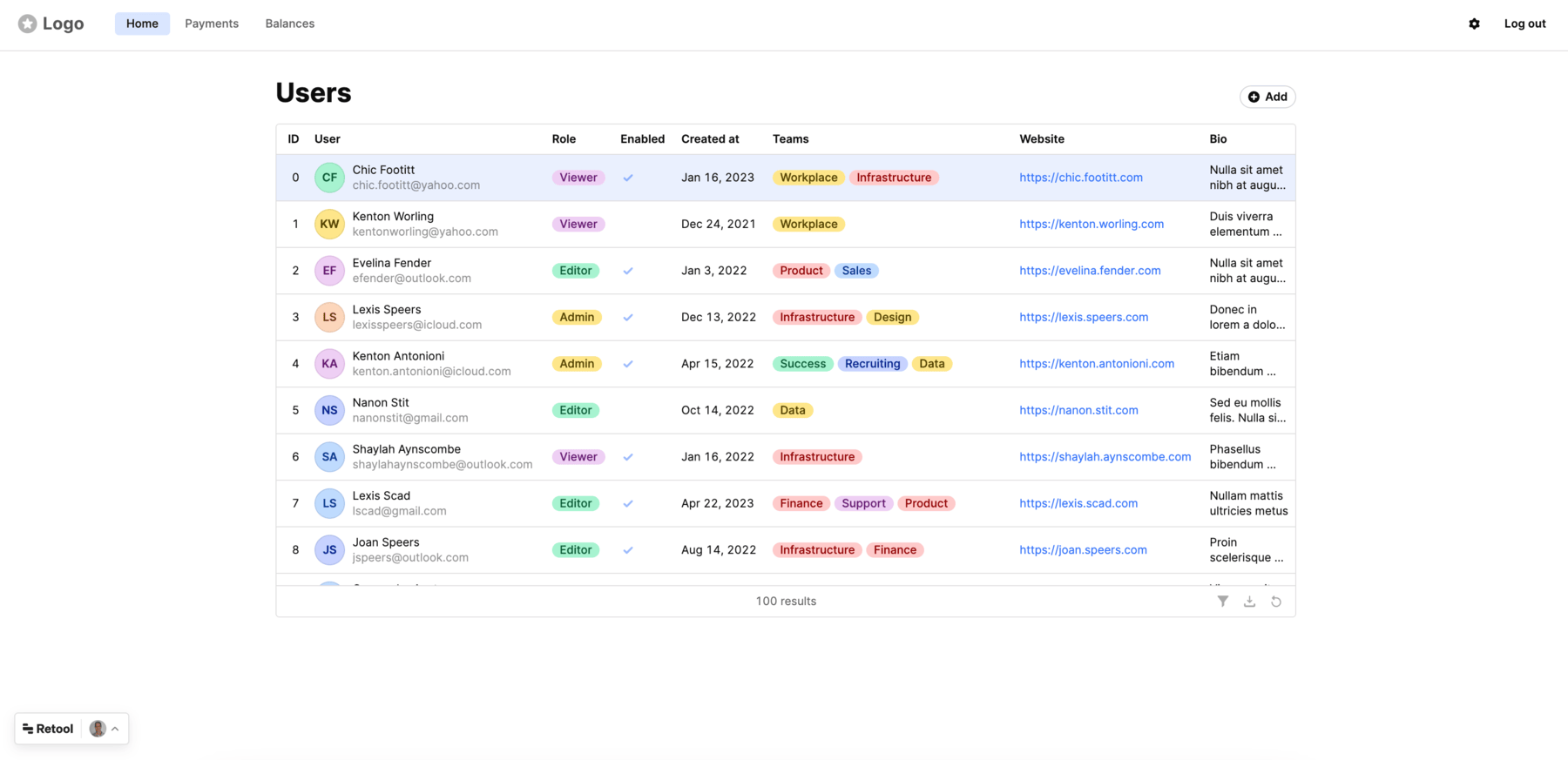The height and width of the screenshot is (760, 1568).
Task: Sort by the Role column header
Action: [x=564, y=139]
